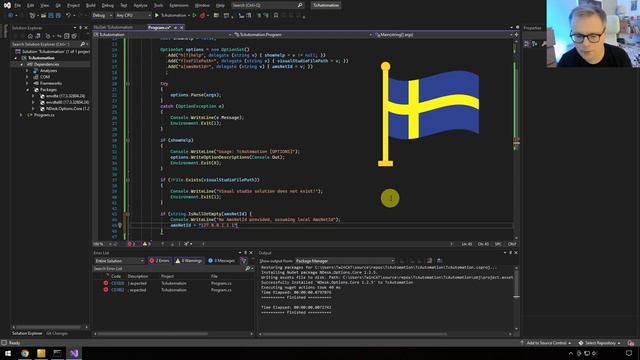
Task: Collapse the Dependencies node
Action: (22, 64)
